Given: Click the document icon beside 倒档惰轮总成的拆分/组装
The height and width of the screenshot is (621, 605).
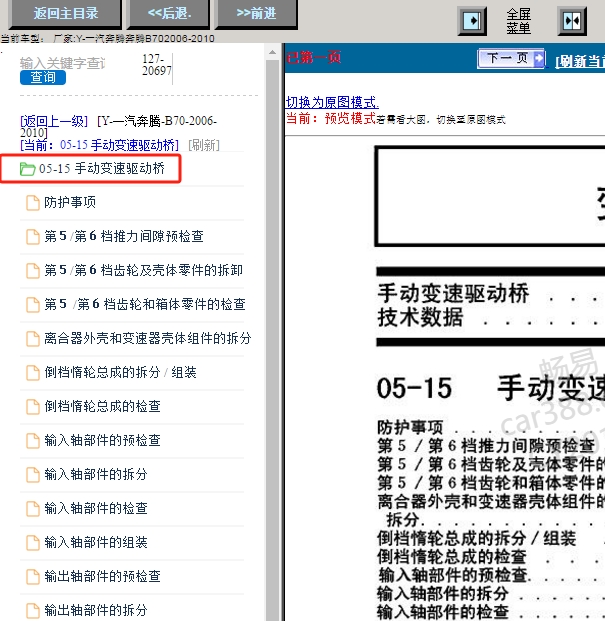Looking at the screenshot, I should pos(33,373).
